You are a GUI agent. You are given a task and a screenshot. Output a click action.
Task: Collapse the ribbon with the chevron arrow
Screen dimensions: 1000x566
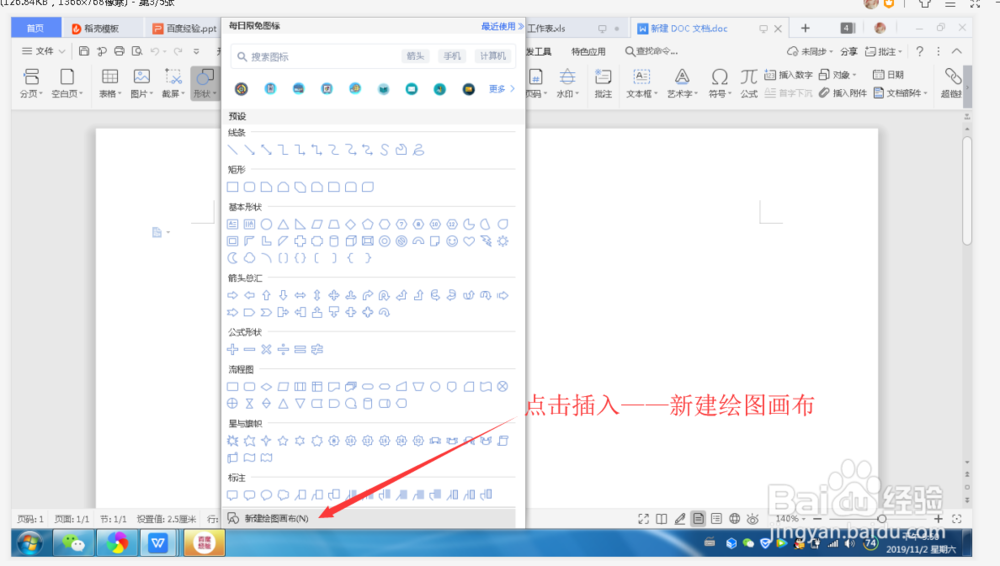[957, 51]
